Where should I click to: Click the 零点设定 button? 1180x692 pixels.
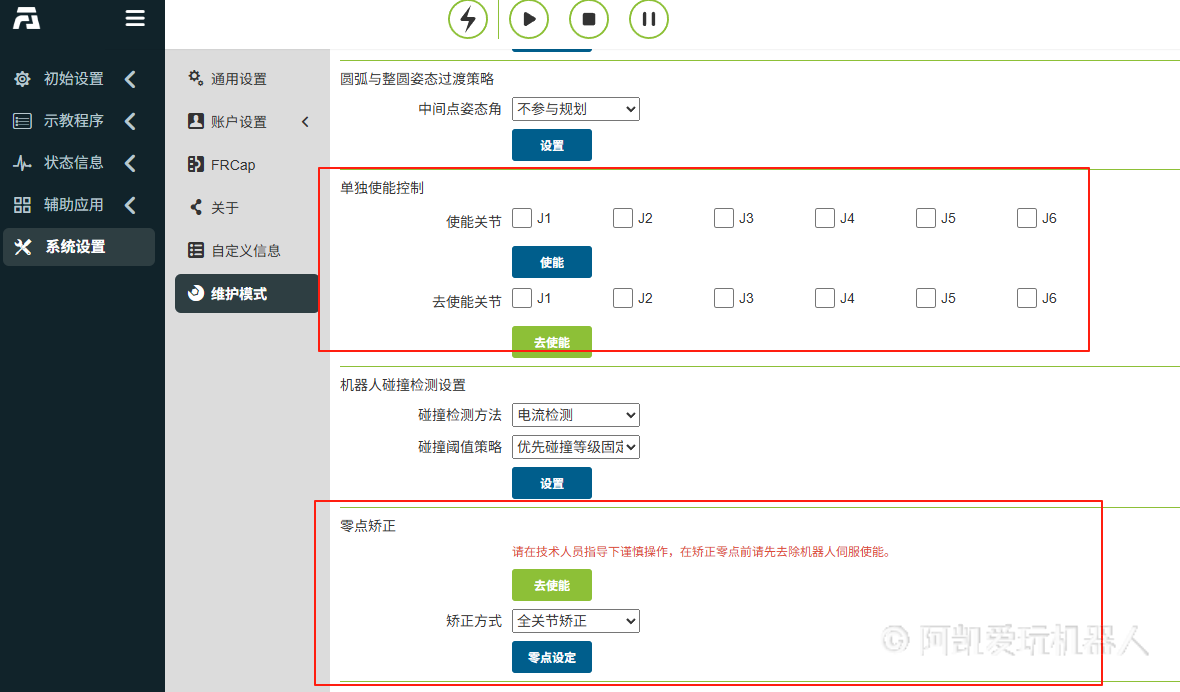pyautogui.click(x=552, y=658)
